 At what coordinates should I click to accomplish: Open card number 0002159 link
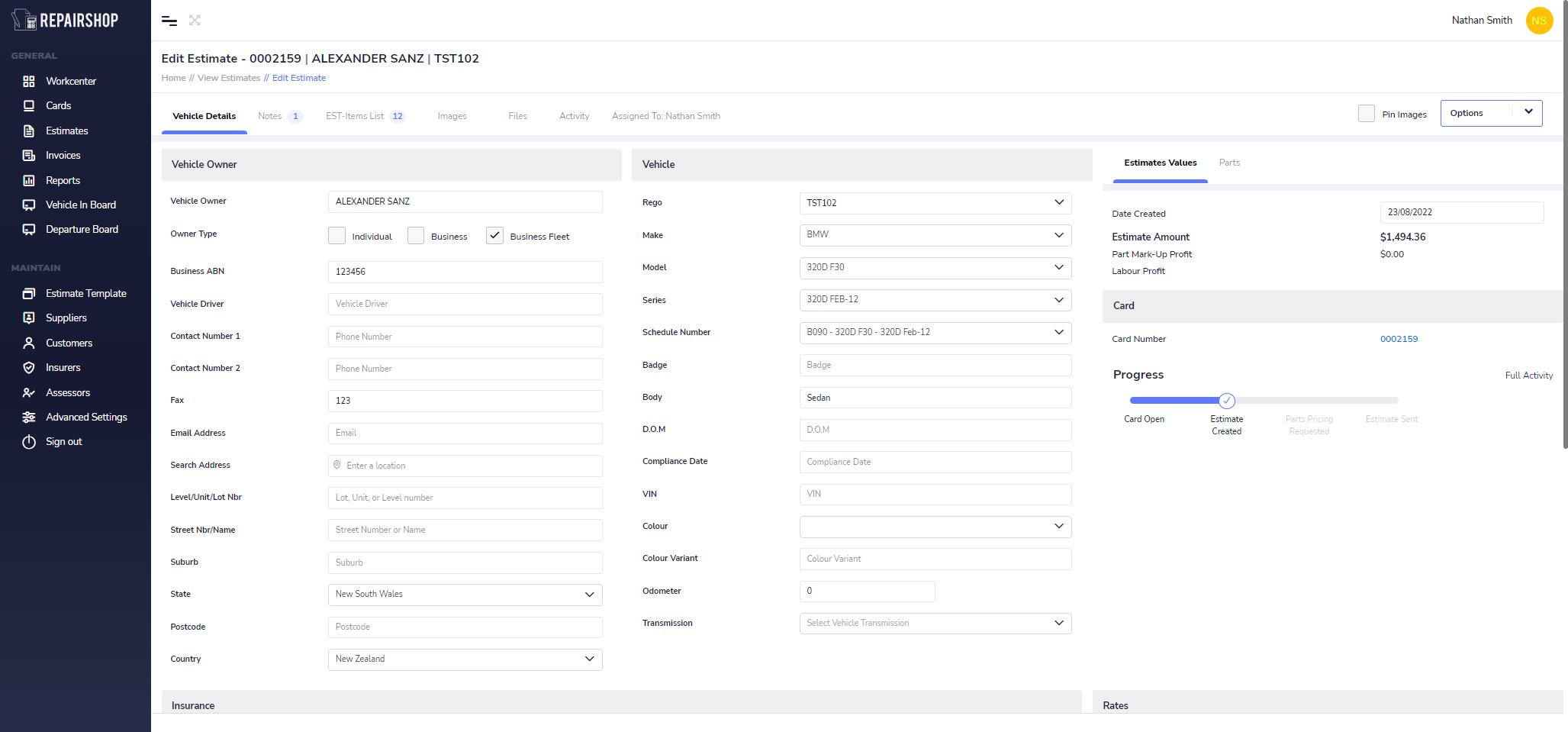pyautogui.click(x=1399, y=339)
